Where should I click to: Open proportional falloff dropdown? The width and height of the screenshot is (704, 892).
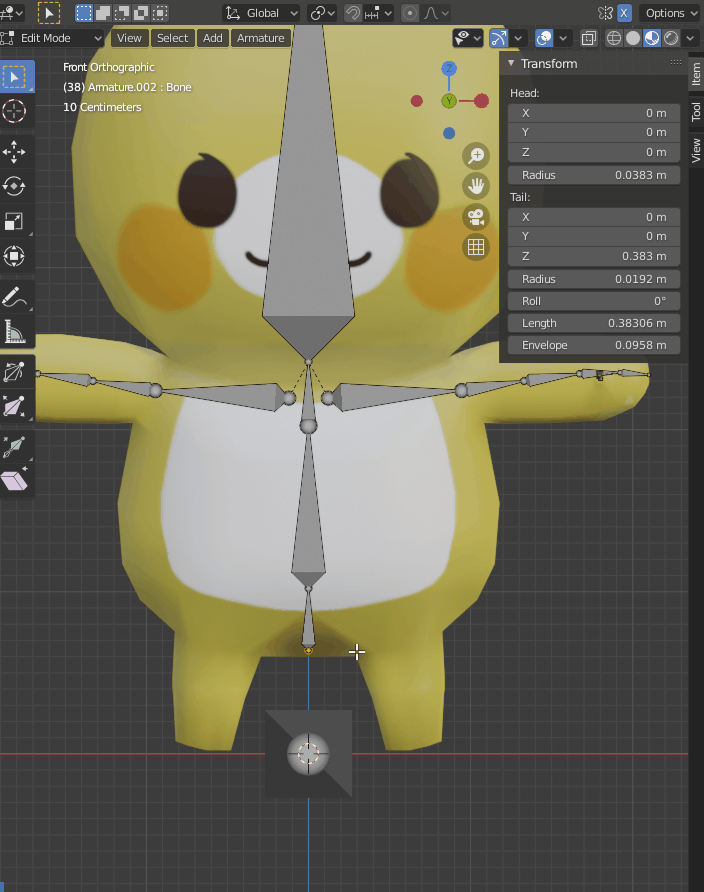tap(436, 13)
